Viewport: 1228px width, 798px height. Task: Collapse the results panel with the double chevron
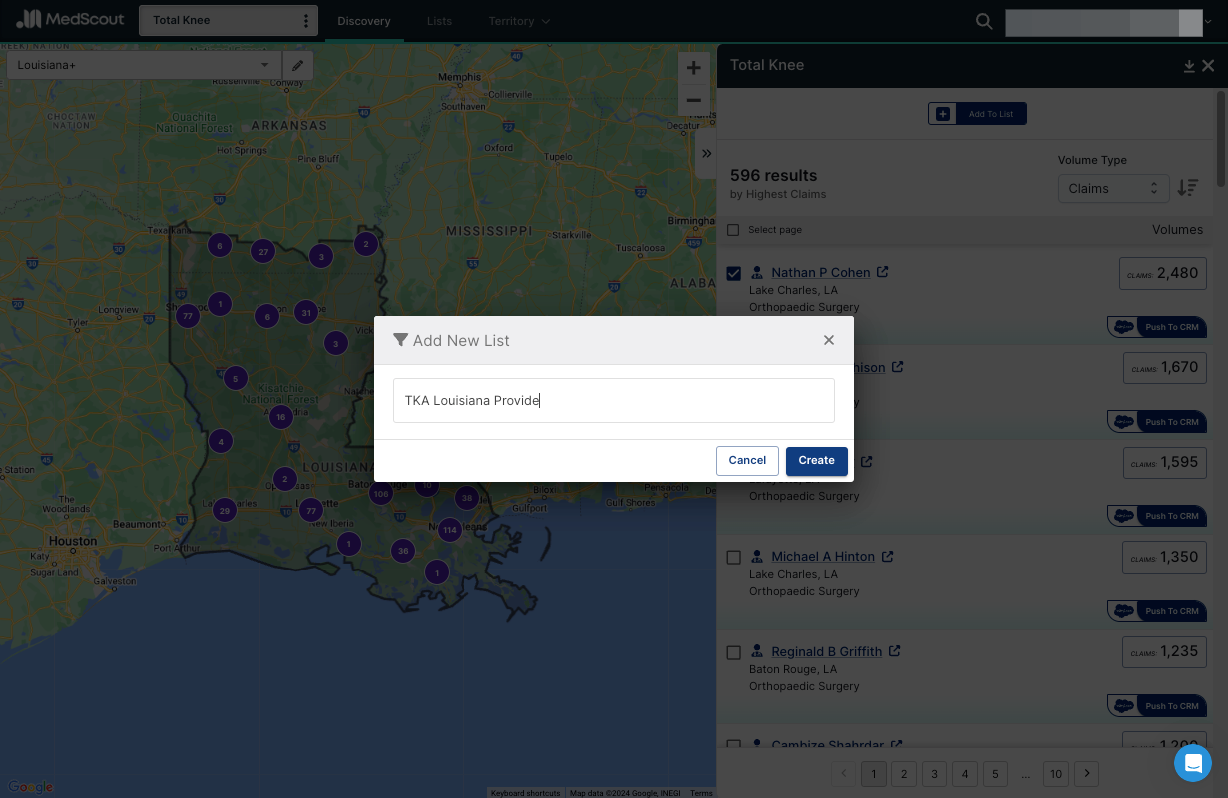point(707,153)
